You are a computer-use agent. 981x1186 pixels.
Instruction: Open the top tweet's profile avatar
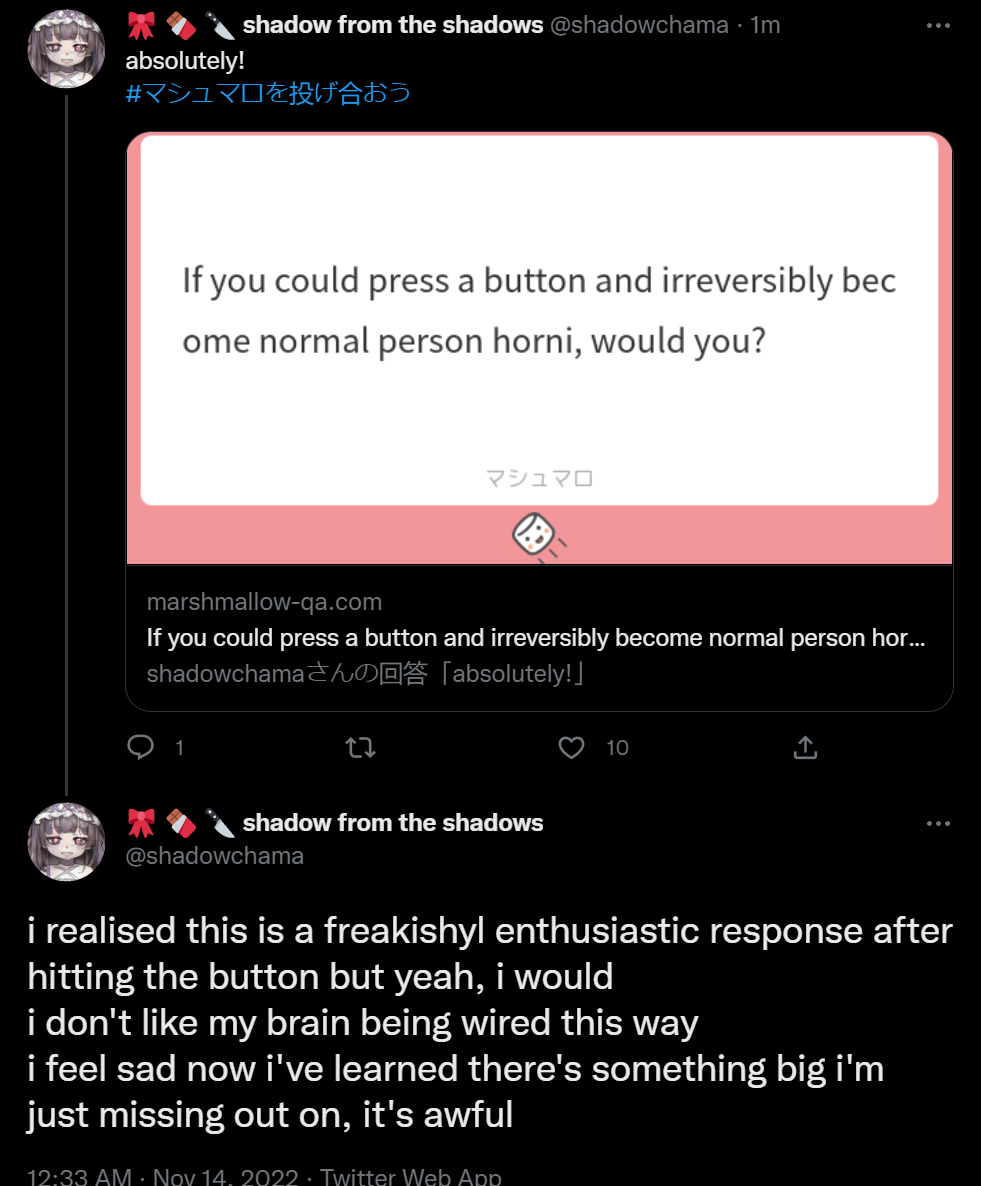tap(66, 49)
